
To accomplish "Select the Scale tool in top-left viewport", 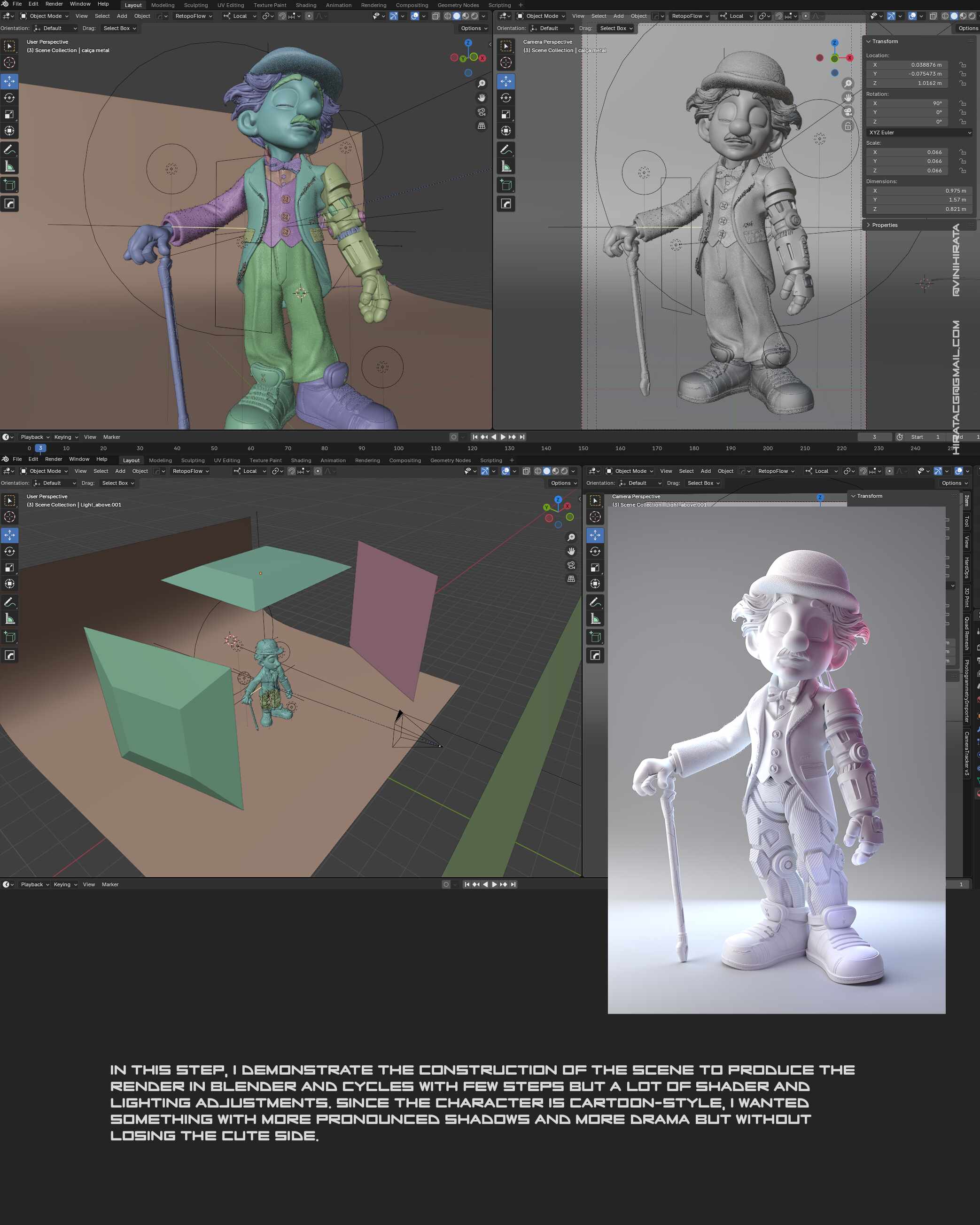I will pyautogui.click(x=10, y=114).
